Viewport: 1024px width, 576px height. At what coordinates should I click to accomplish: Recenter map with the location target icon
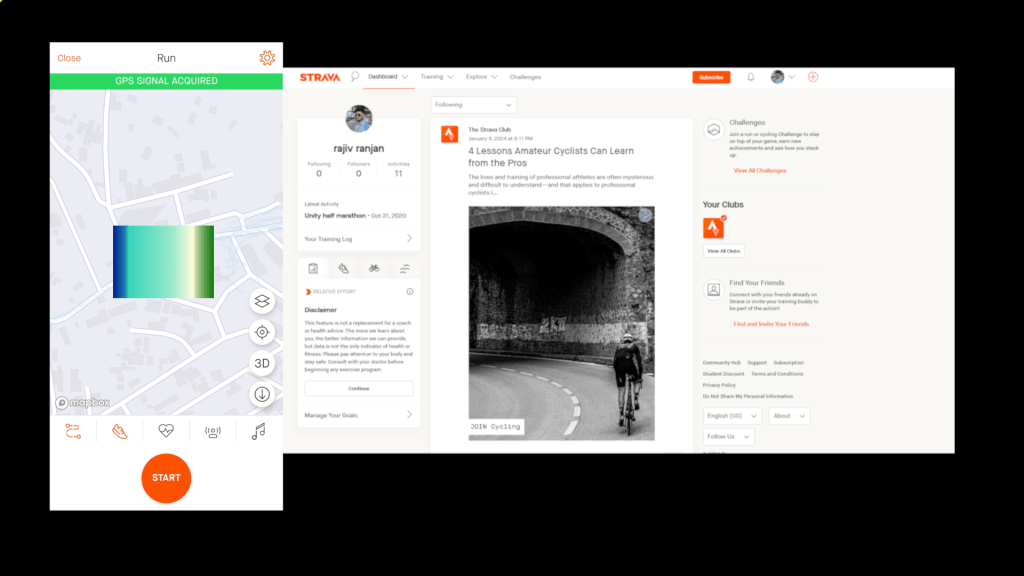click(x=262, y=332)
